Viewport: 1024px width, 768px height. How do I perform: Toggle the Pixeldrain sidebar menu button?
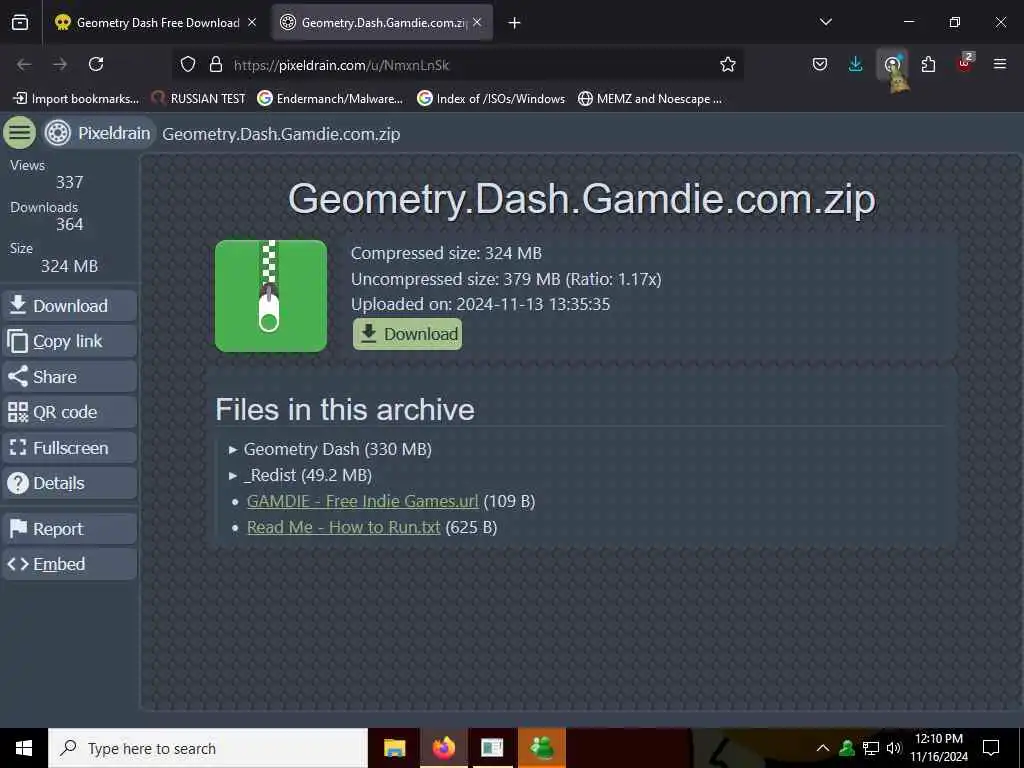pos(20,133)
